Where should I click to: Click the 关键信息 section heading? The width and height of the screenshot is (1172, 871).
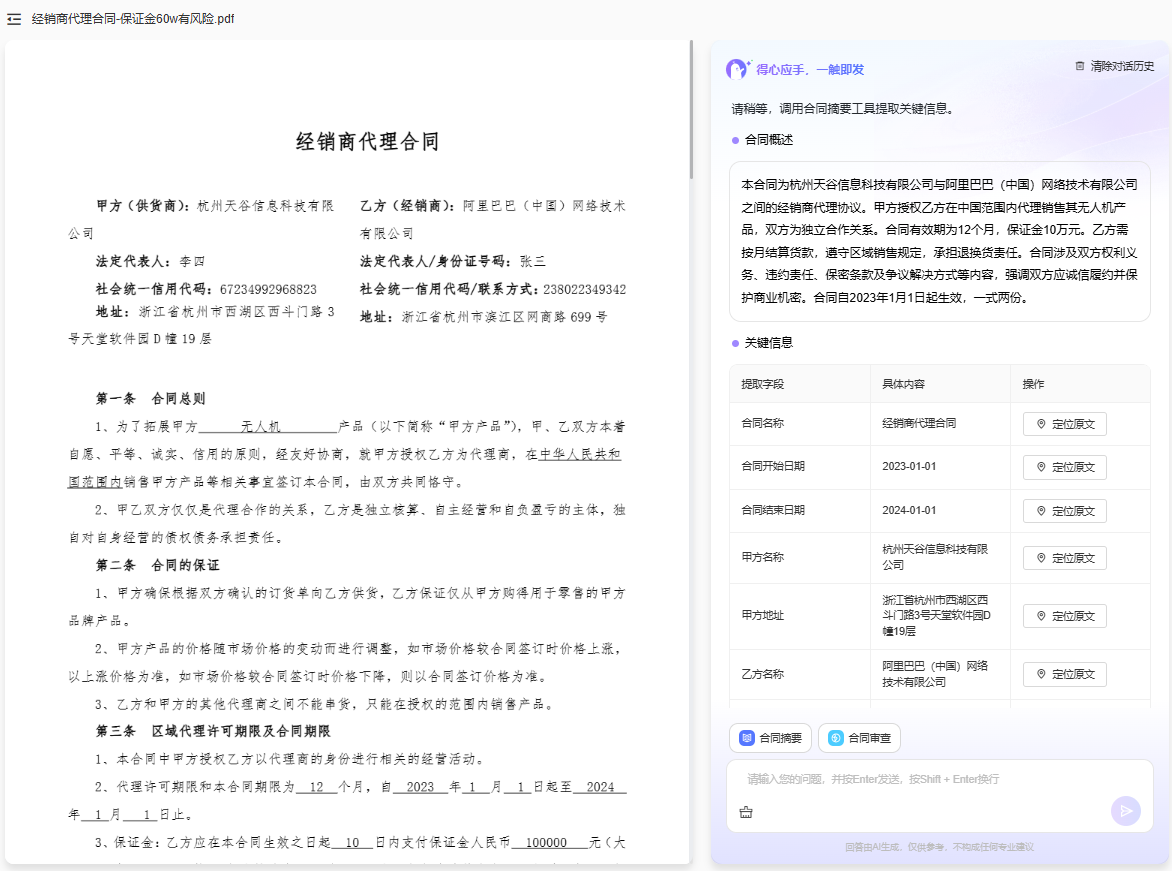click(768, 342)
